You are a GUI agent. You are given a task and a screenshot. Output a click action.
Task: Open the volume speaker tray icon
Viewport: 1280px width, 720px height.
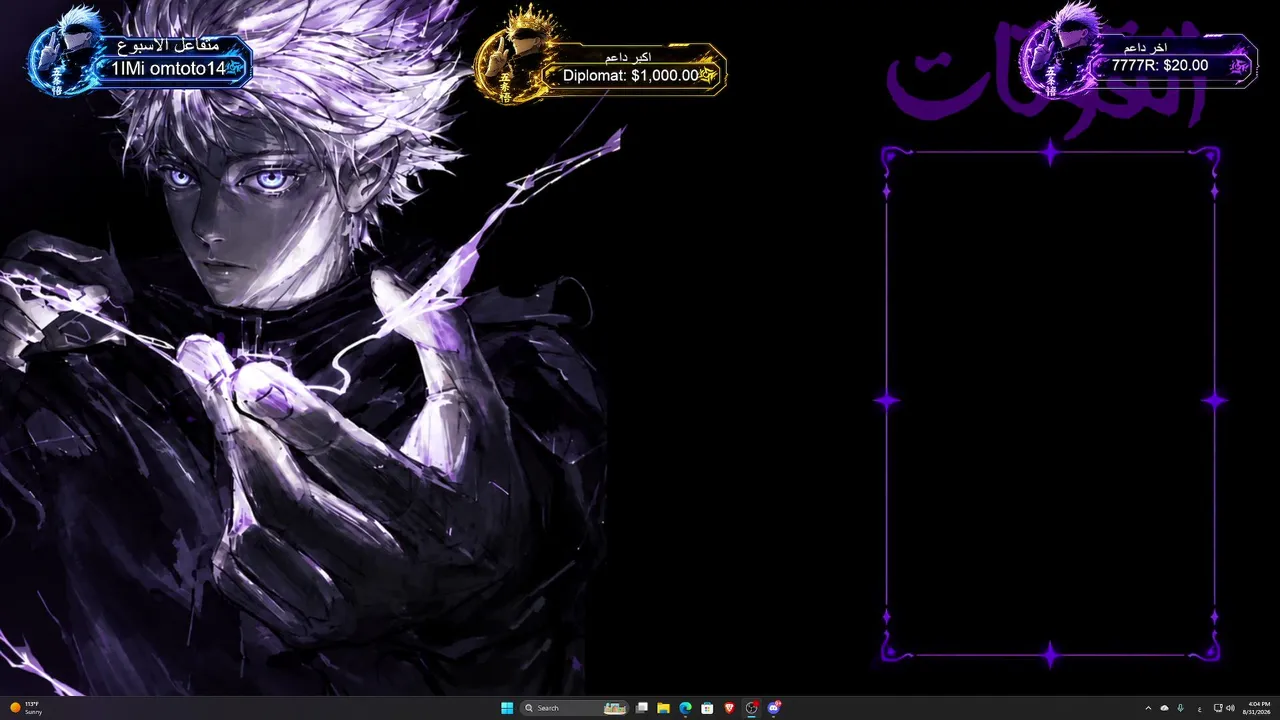pyautogui.click(x=1229, y=708)
